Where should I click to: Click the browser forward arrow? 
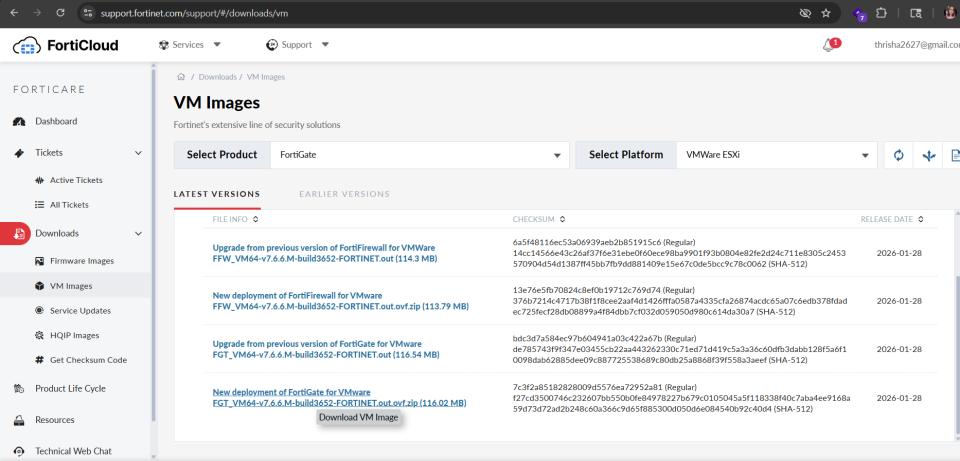(37, 12)
